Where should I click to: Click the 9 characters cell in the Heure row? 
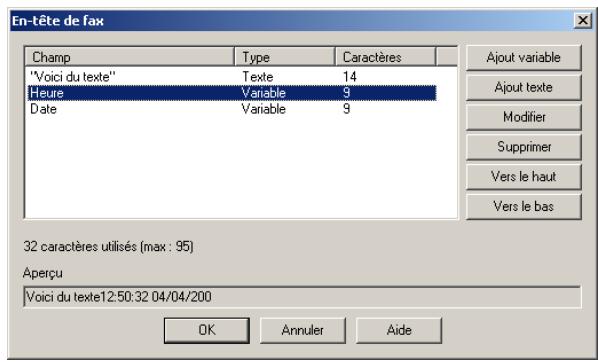click(346, 93)
